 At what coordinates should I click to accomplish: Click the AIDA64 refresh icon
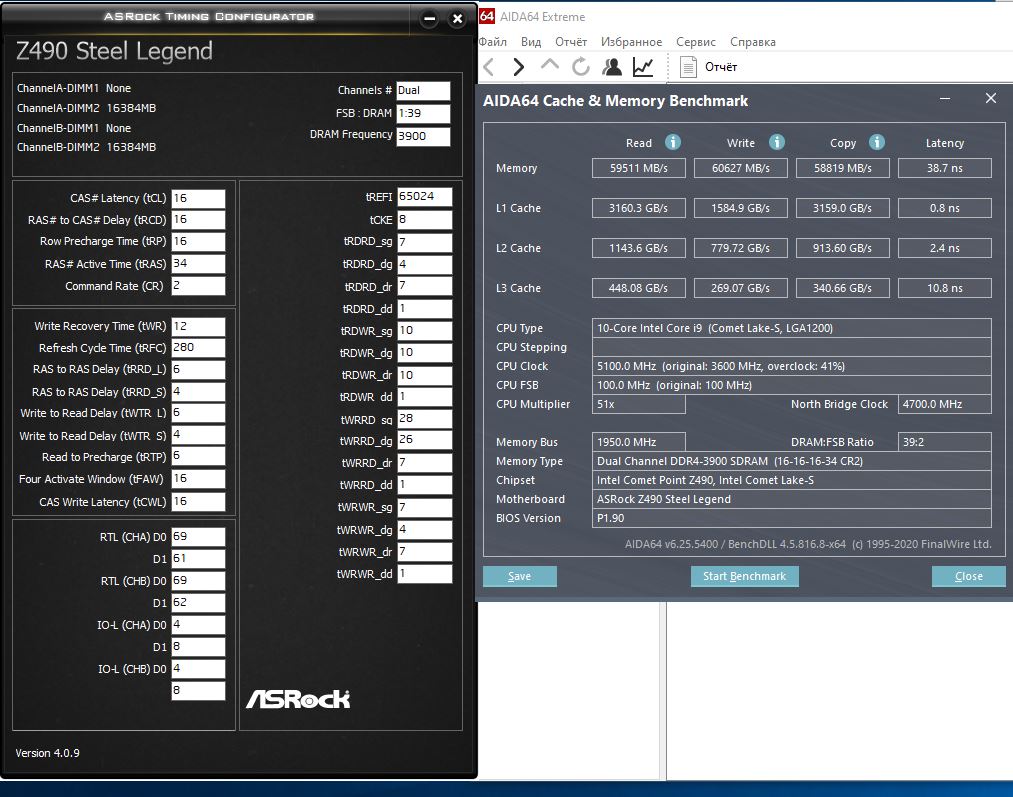click(581, 67)
